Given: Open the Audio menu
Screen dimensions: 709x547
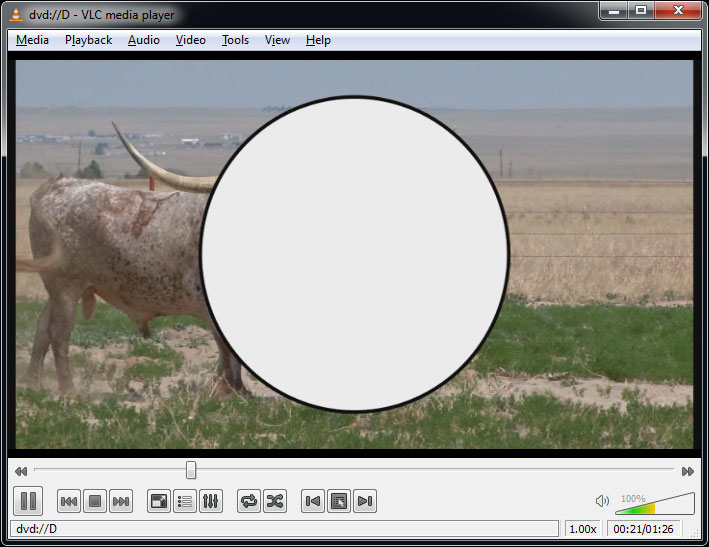Looking at the screenshot, I should pos(144,40).
